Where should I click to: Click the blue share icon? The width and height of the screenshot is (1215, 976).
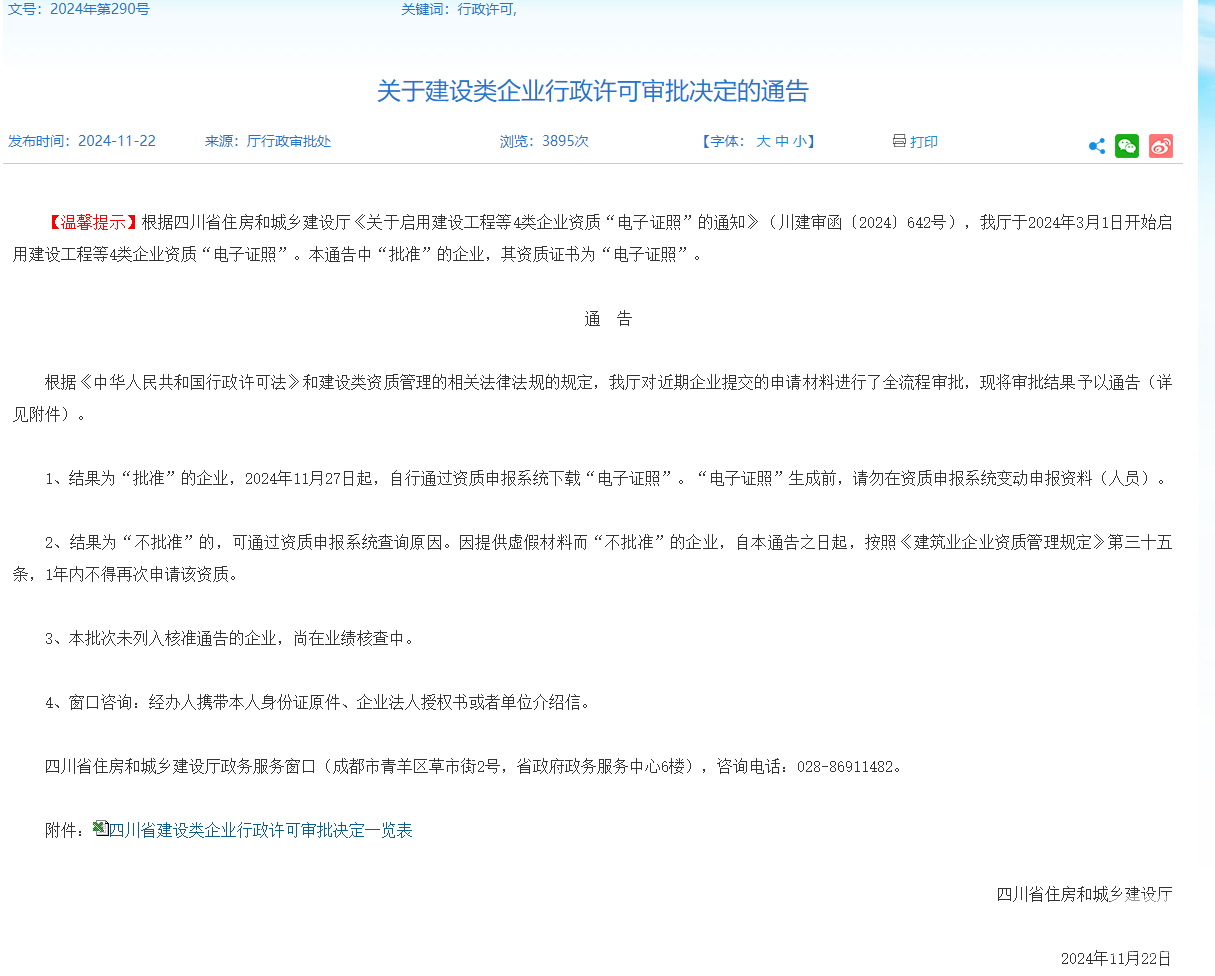point(1095,146)
